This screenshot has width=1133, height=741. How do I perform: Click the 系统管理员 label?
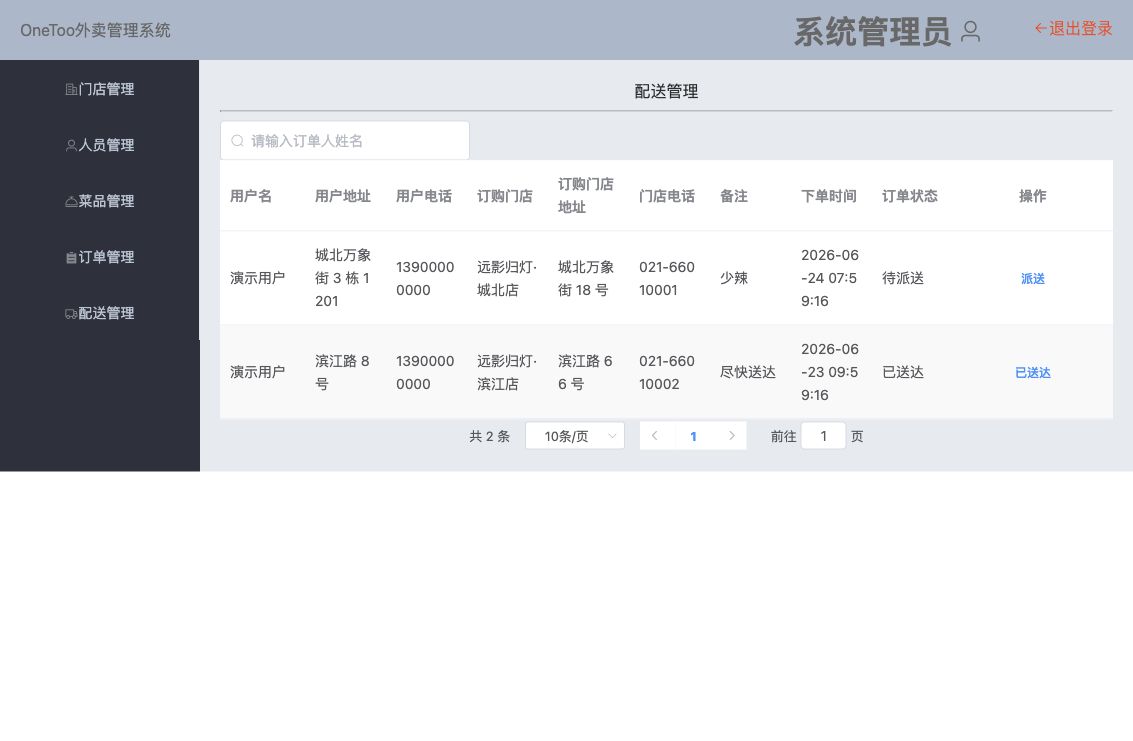point(872,33)
